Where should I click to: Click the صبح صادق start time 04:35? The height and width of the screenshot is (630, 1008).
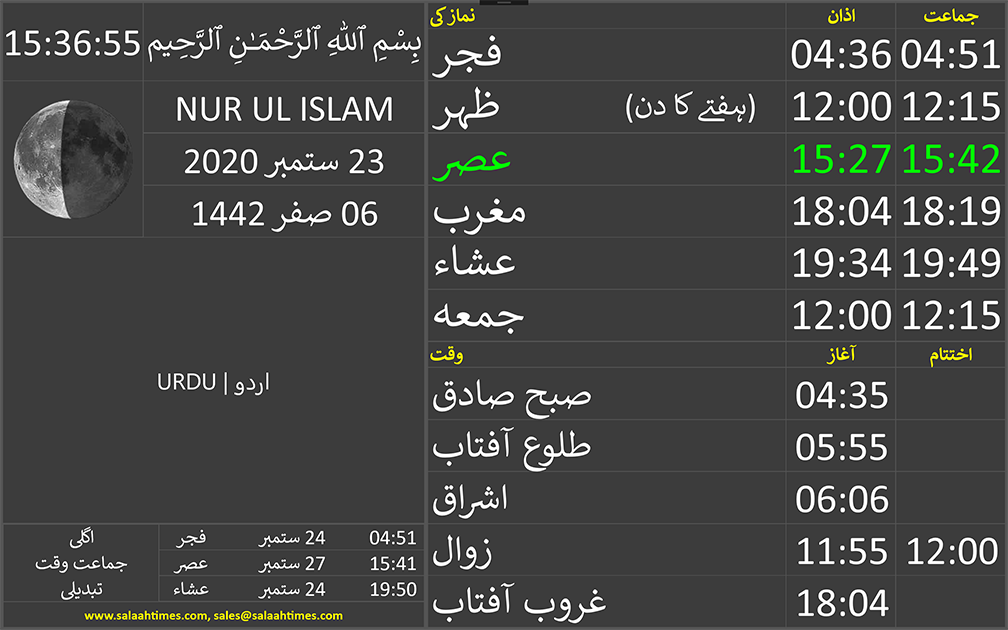[x=842, y=395]
